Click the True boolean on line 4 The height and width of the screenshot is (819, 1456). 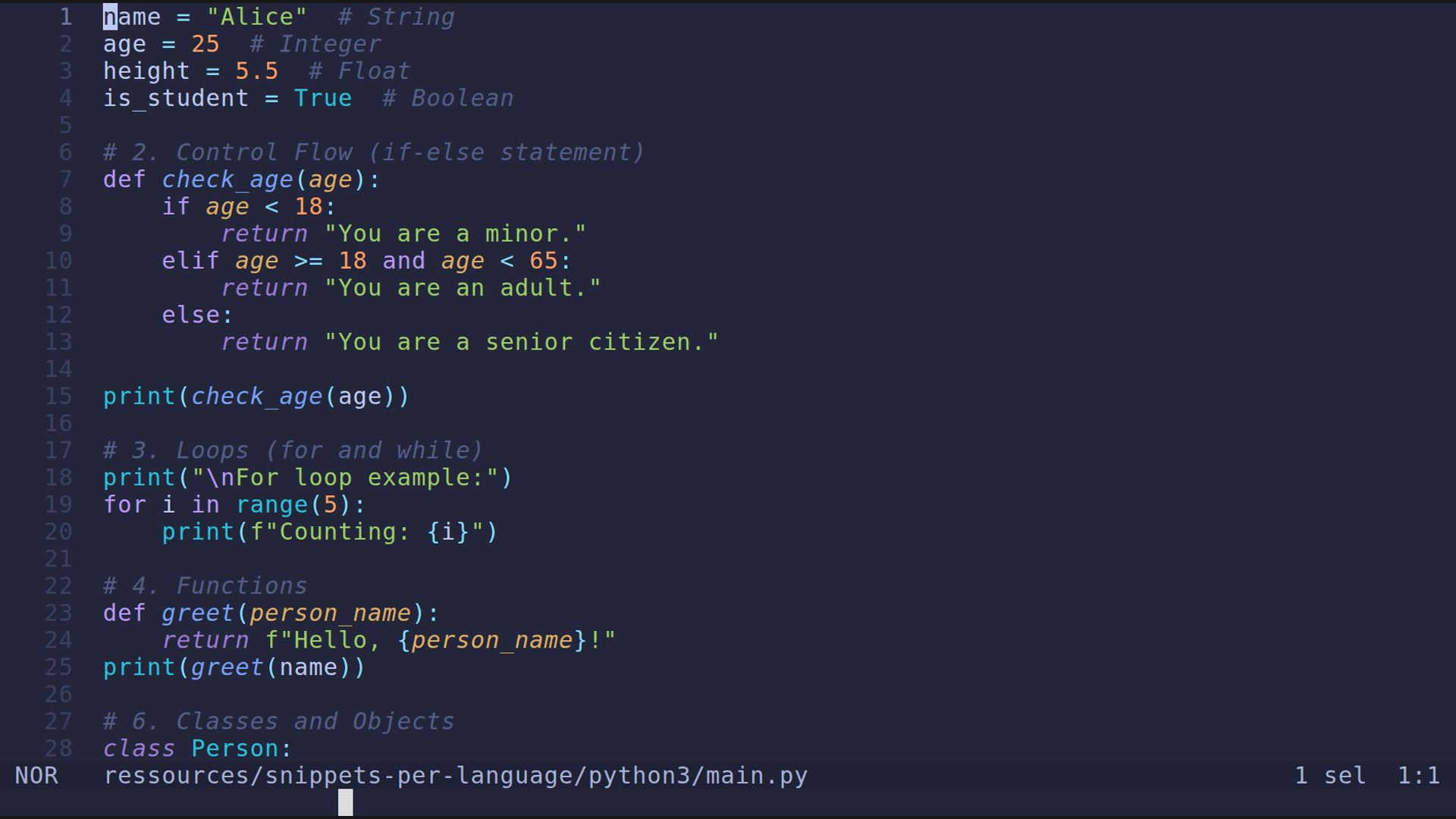point(323,98)
